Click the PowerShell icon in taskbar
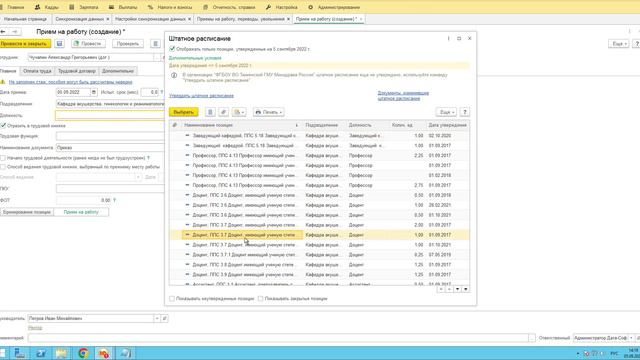The height and width of the screenshot is (360, 640). 40,353
